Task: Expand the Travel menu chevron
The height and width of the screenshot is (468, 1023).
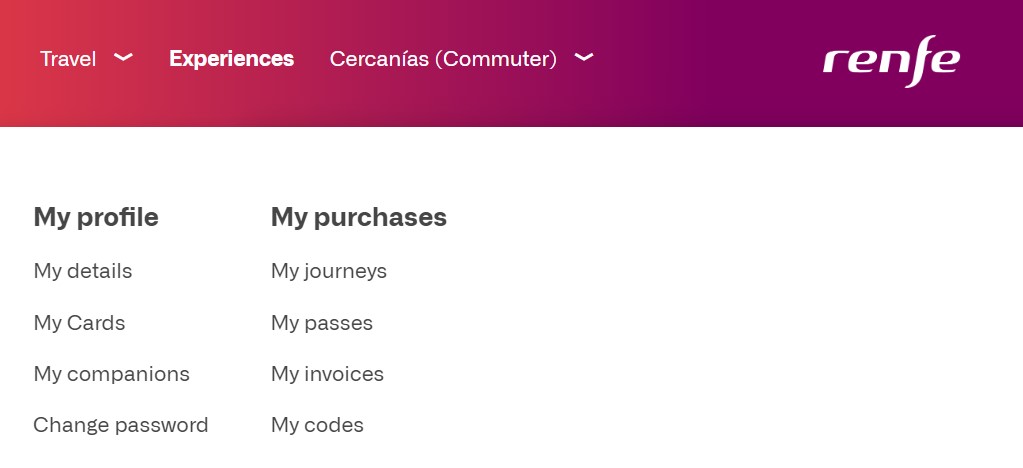Action: click(124, 57)
